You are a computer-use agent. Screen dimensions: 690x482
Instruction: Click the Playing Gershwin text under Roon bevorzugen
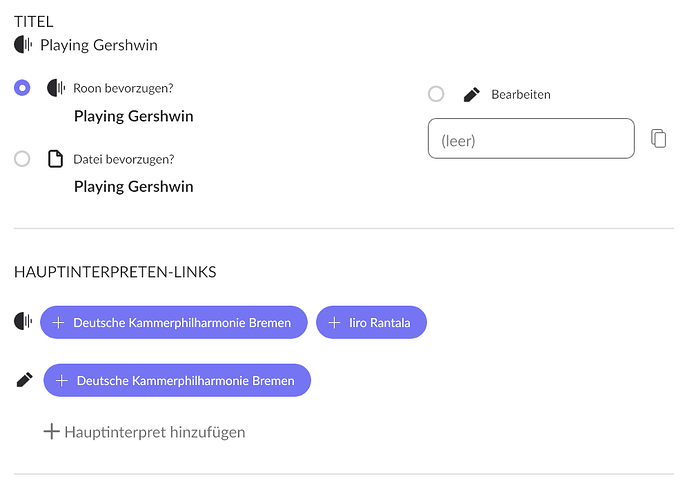[x=134, y=116]
